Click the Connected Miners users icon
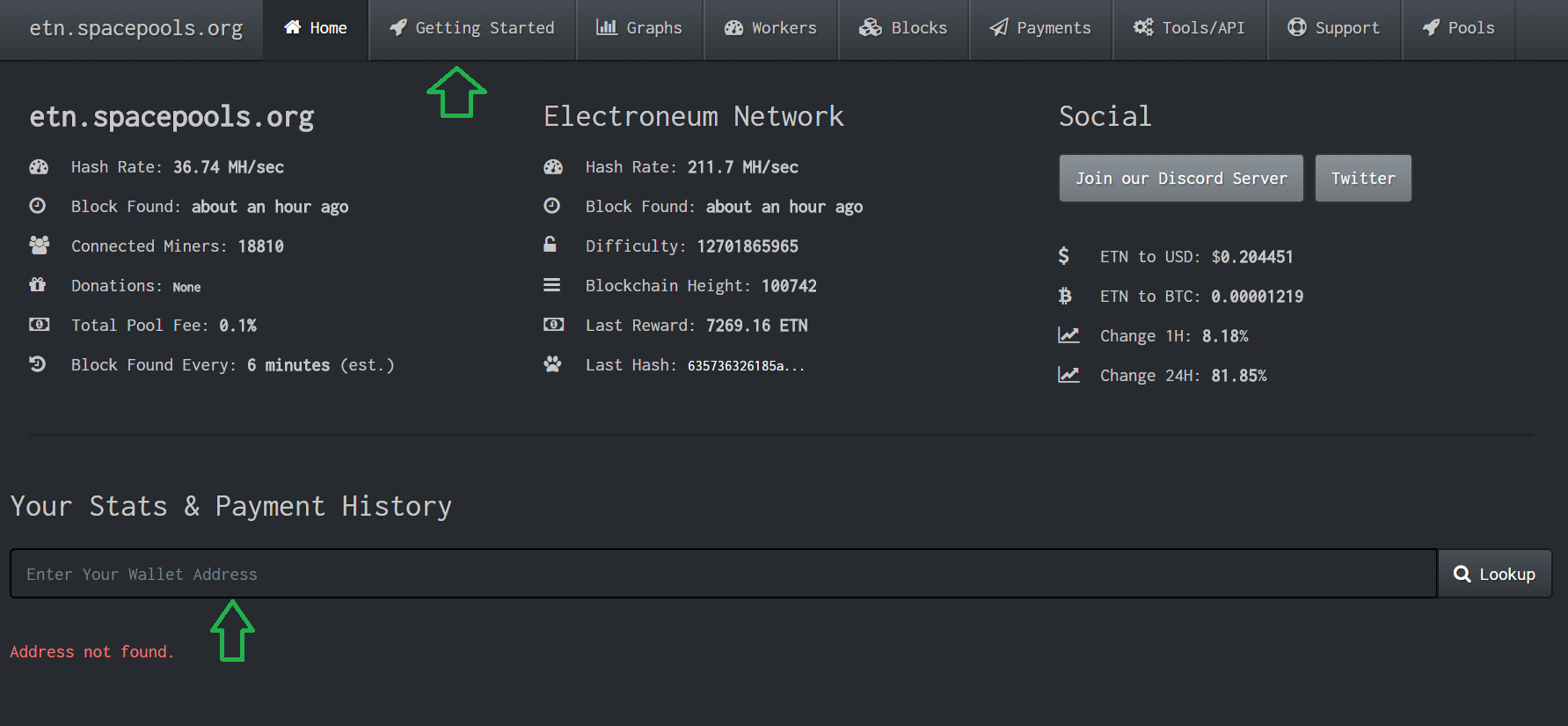 (x=39, y=246)
